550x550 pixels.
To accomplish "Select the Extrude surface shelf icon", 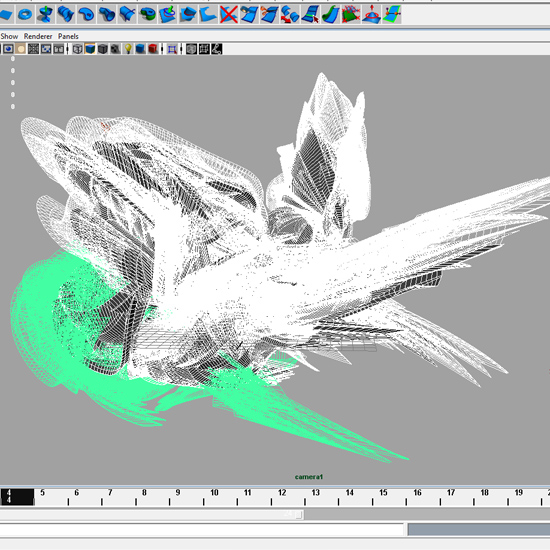I will click(x=107, y=14).
